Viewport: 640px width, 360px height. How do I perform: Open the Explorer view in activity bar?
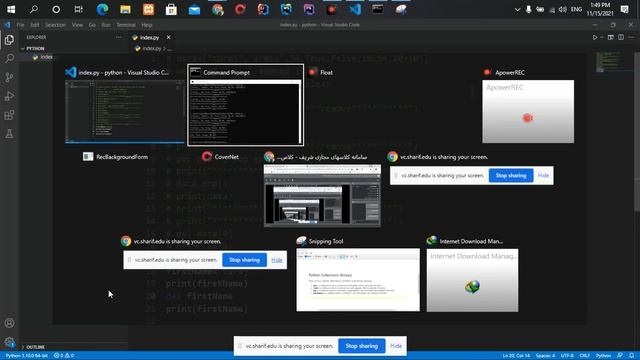[x=9, y=40]
